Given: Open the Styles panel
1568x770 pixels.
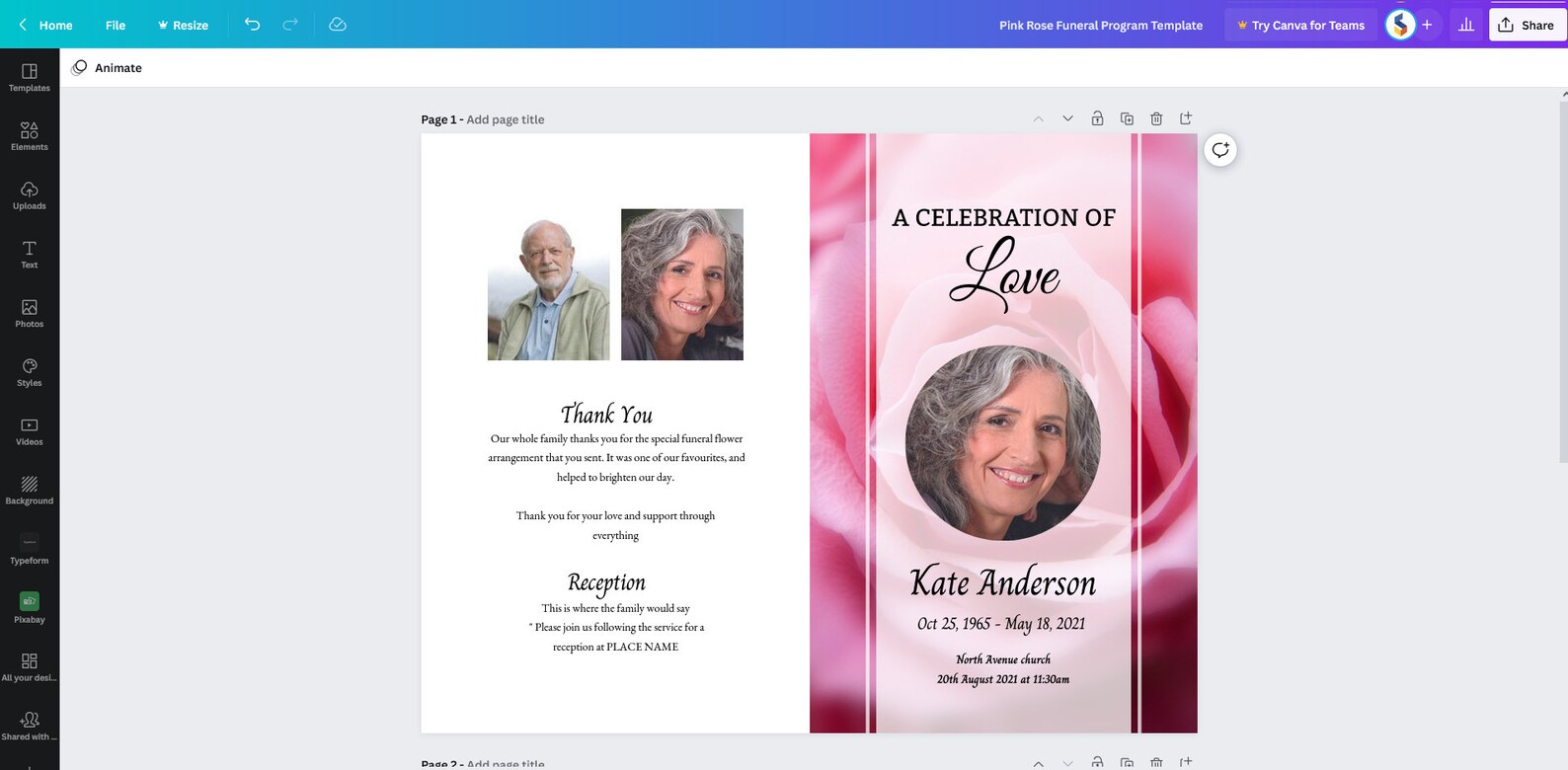Looking at the screenshot, I should pyautogui.click(x=30, y=373).
